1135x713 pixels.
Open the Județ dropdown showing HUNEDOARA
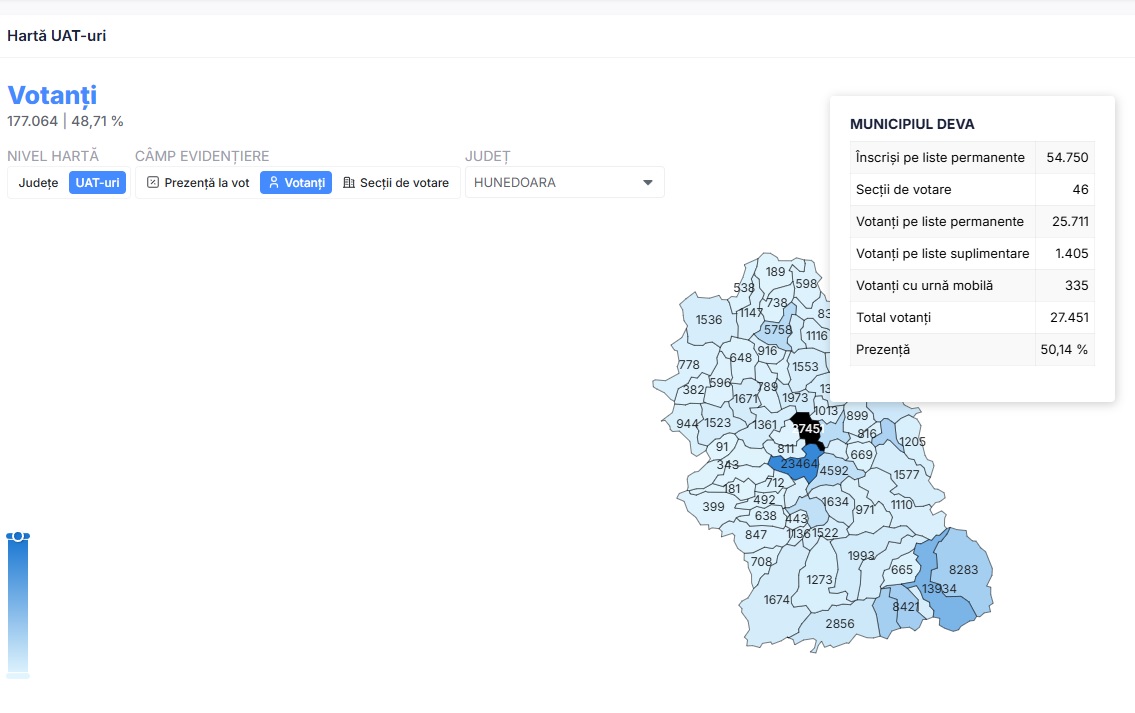coord(564,183)
